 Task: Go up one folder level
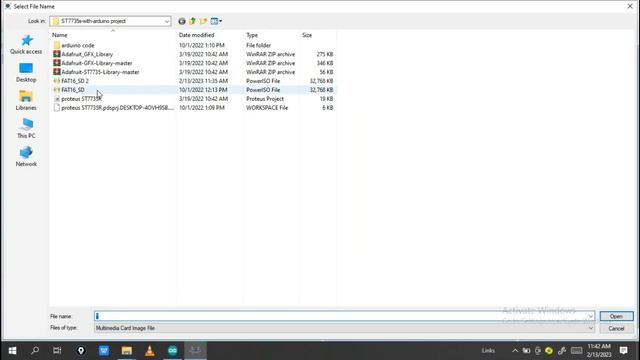(x=192, y=21)
